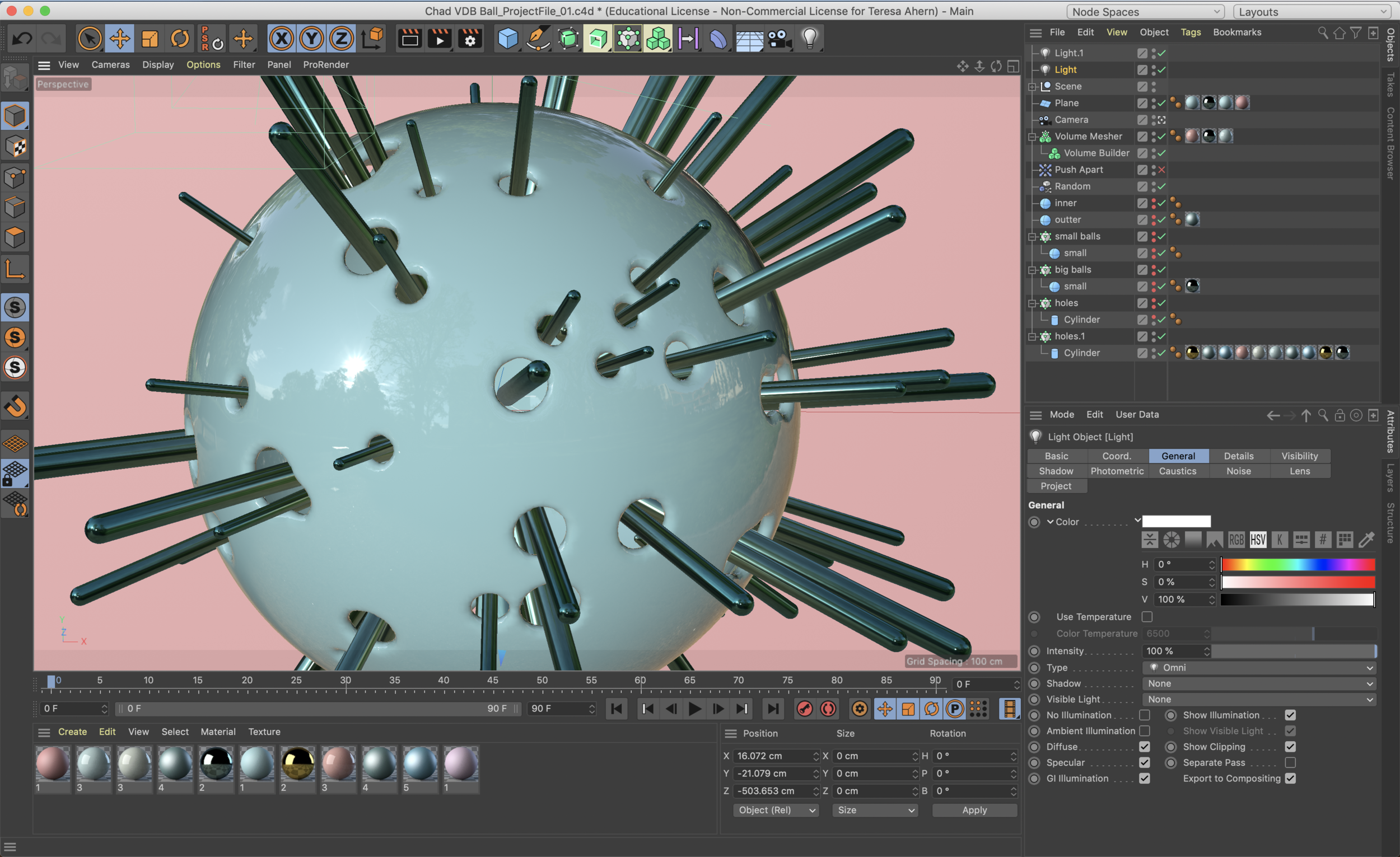Enable the Use Temperature checkbox
The height and width of the screenshot is (857, 1400).
(x=1146, y=617)
